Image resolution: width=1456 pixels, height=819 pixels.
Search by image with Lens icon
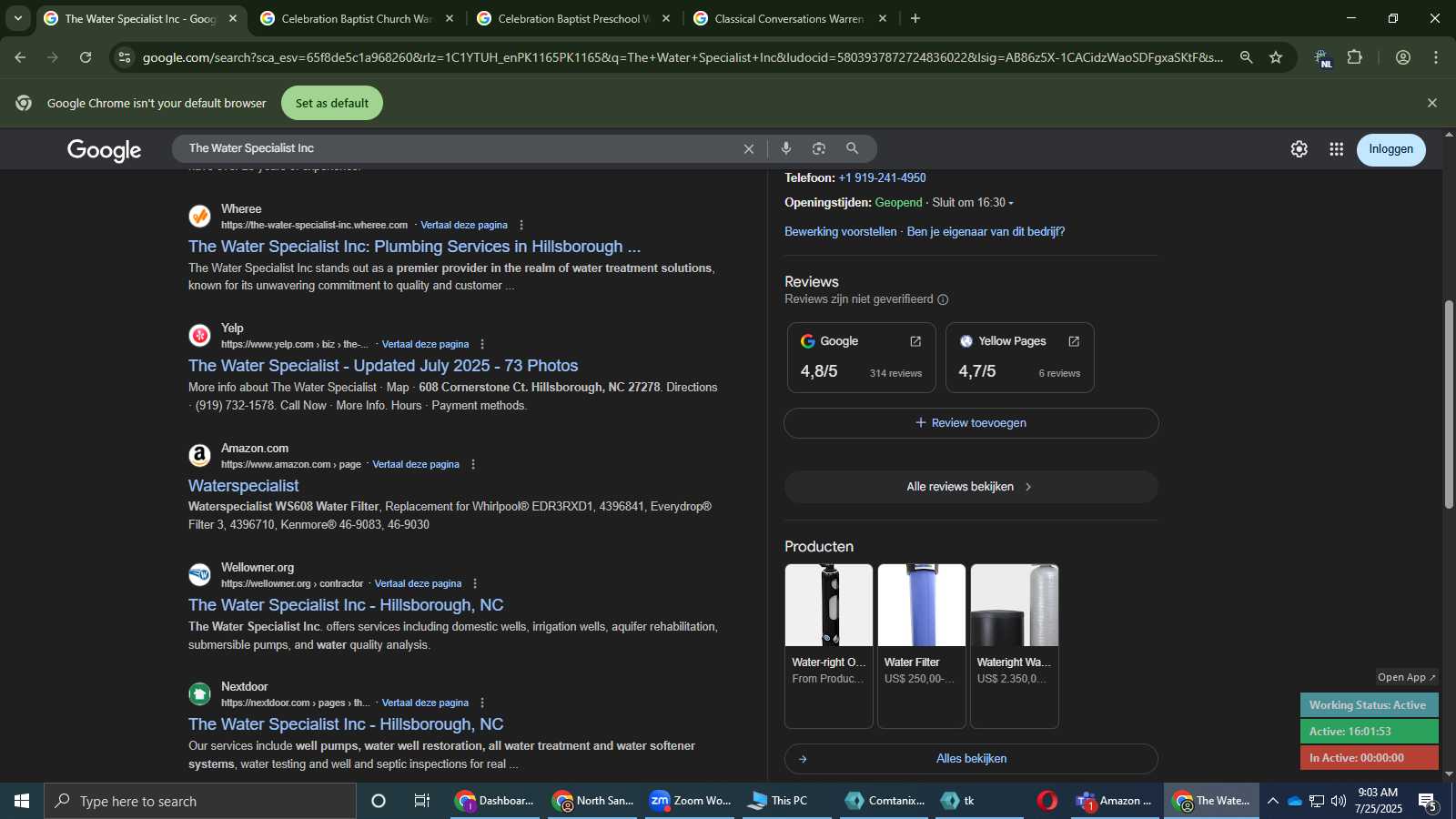coord(819,148)
